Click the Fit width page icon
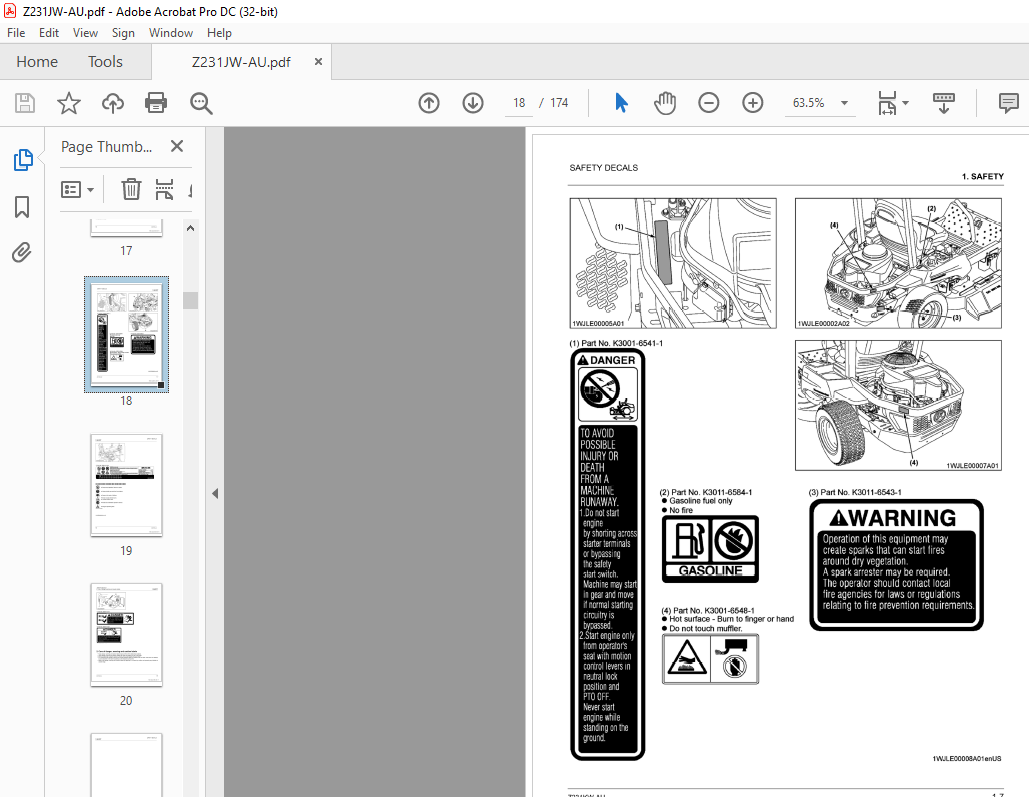 pyautogui.click(x=887, y=103)
